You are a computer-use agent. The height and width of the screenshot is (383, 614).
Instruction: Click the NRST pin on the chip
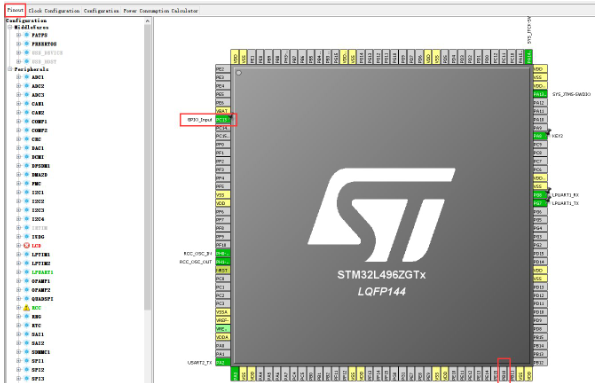point(222,270)
